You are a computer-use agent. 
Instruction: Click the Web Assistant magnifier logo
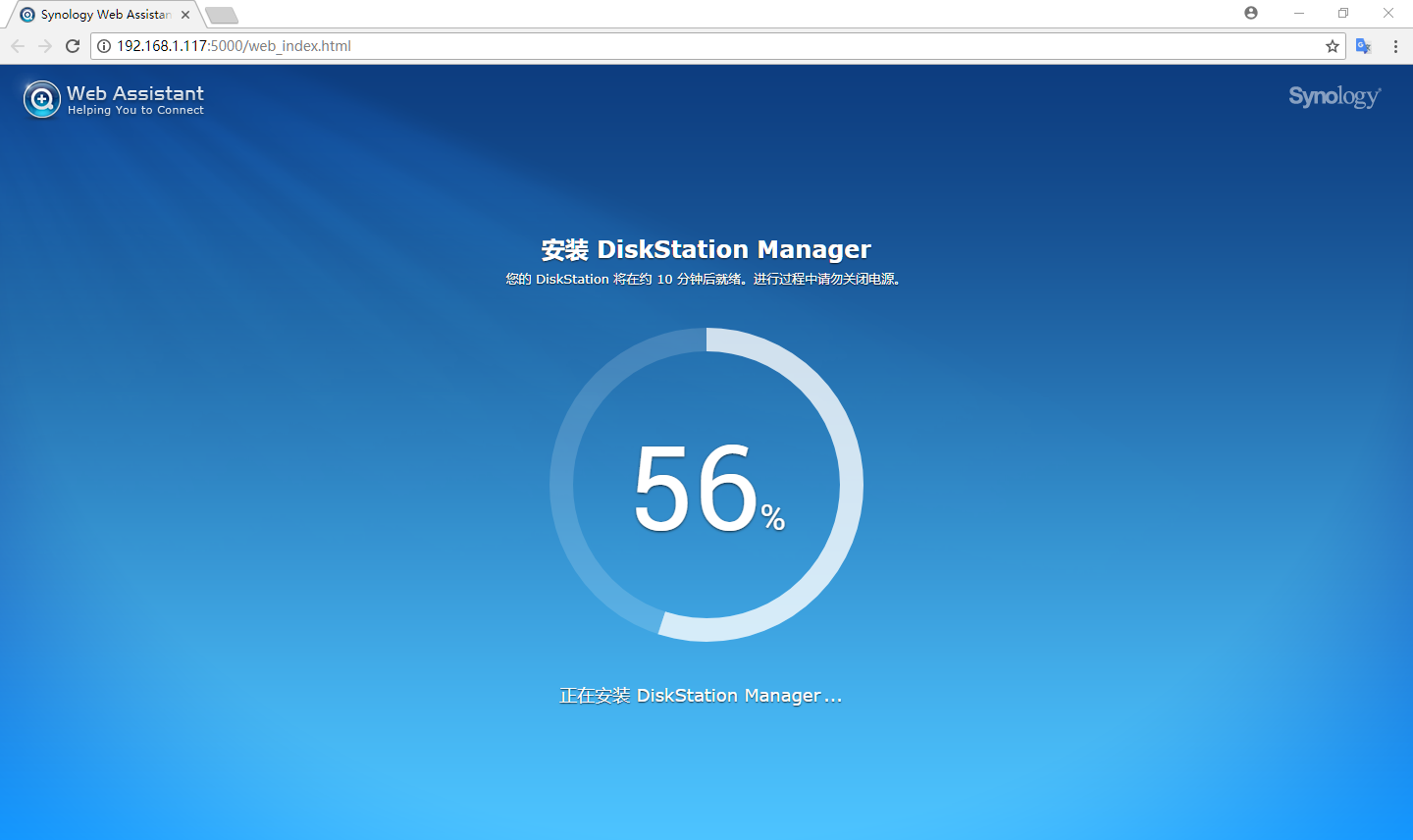pos(42,99)
